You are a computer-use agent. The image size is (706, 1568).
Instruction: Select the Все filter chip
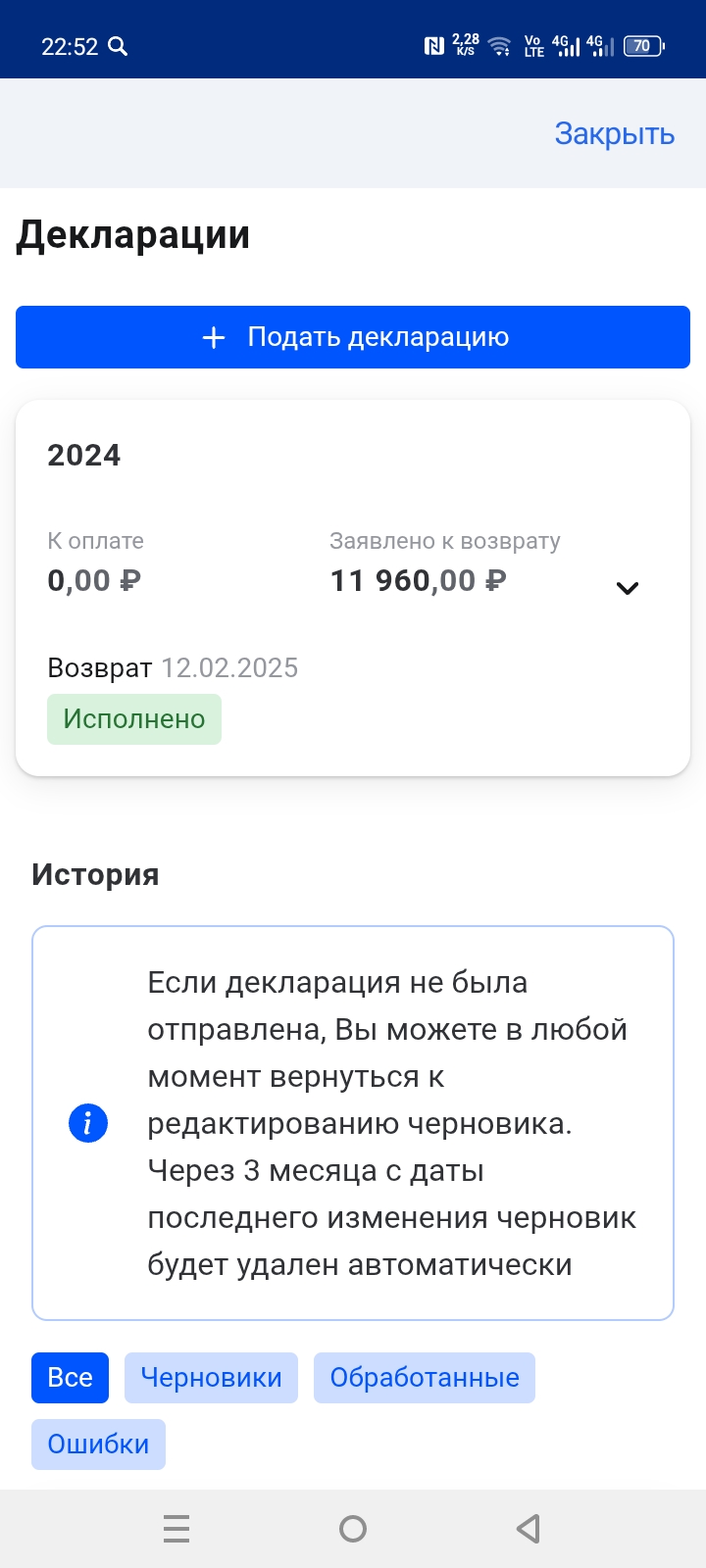click(71, 1378)
